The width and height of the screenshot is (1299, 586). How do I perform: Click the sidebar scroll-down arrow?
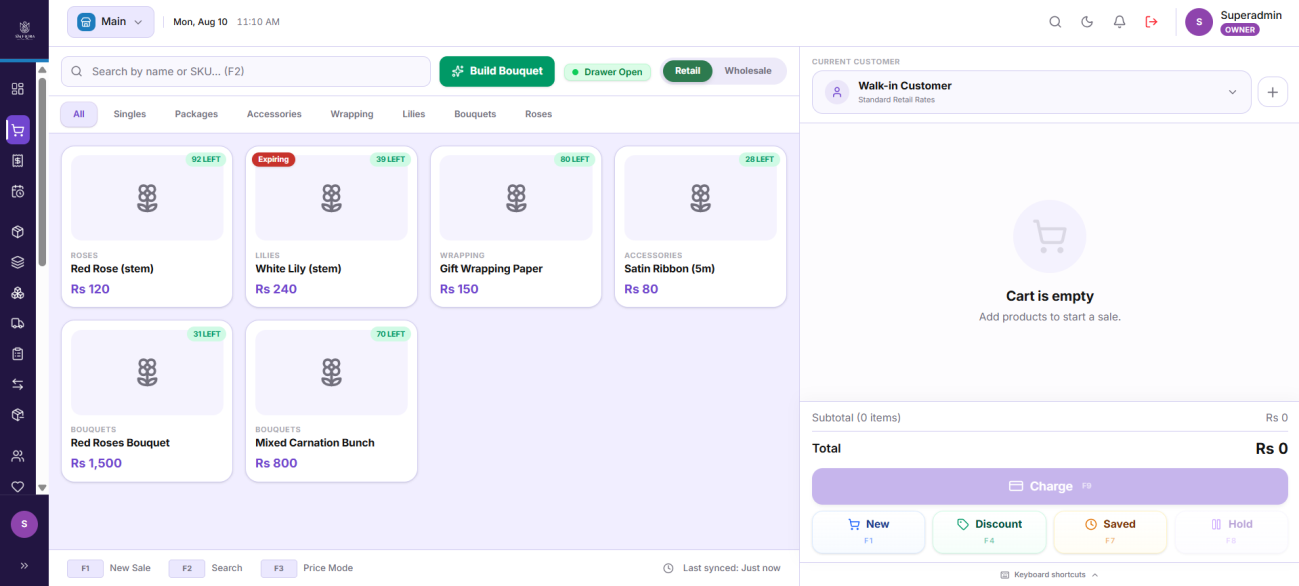(42, 488)
